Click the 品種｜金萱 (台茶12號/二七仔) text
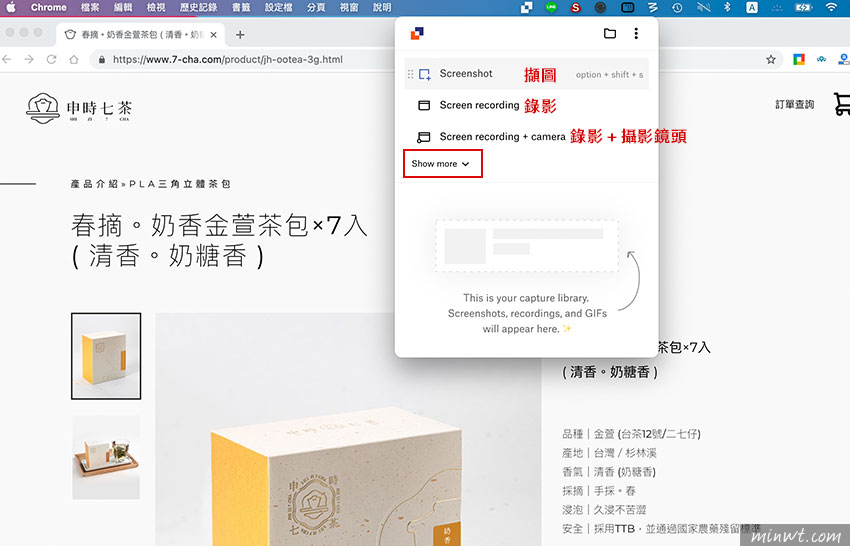 click(632, 434)
